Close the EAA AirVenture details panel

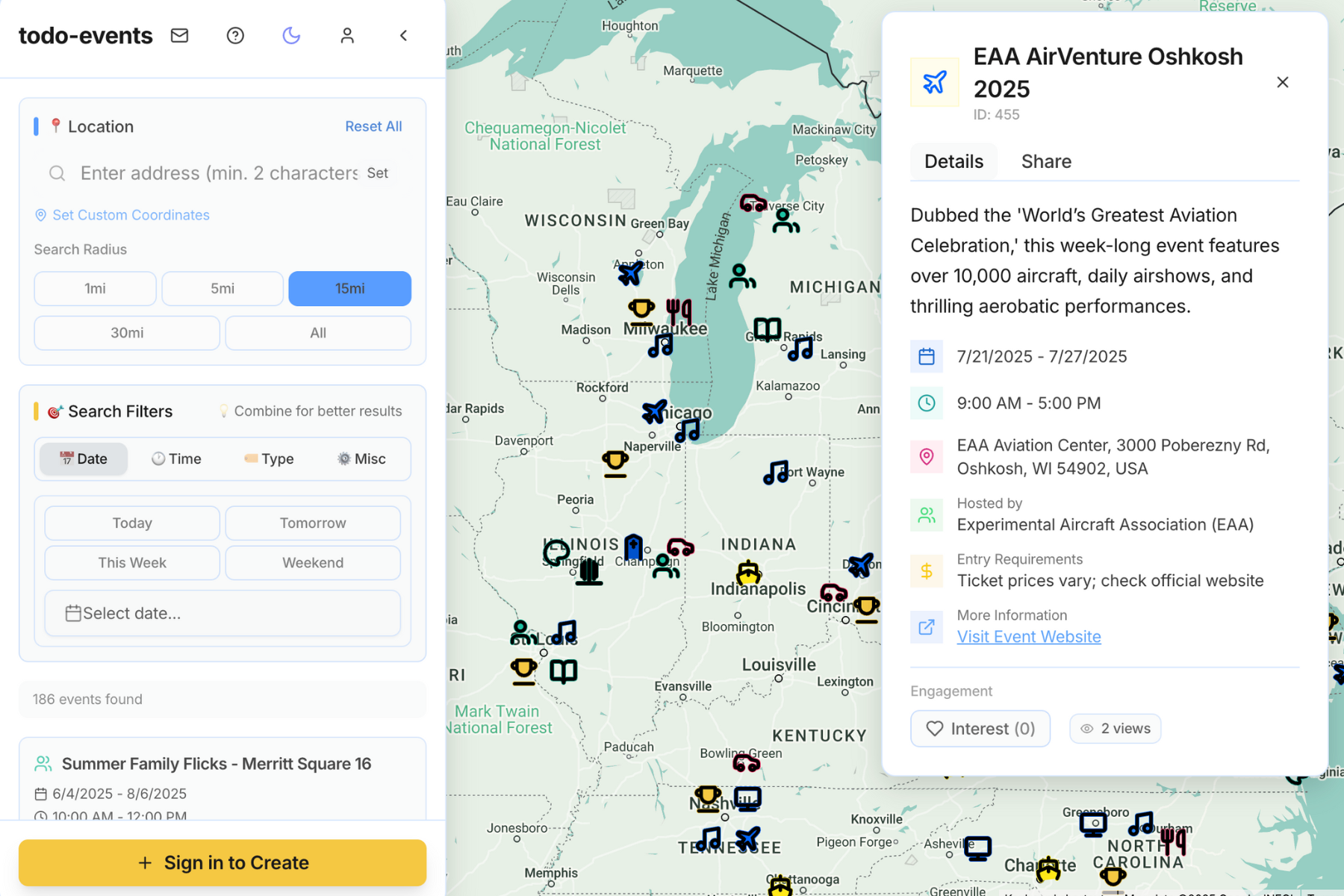(x=1282, y=82)
